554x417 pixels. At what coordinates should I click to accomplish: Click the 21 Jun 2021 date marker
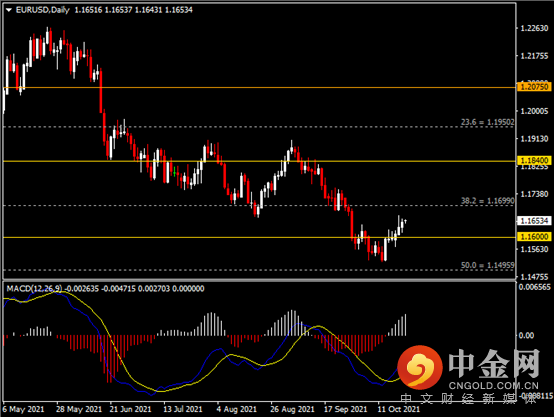pos(130,409)
